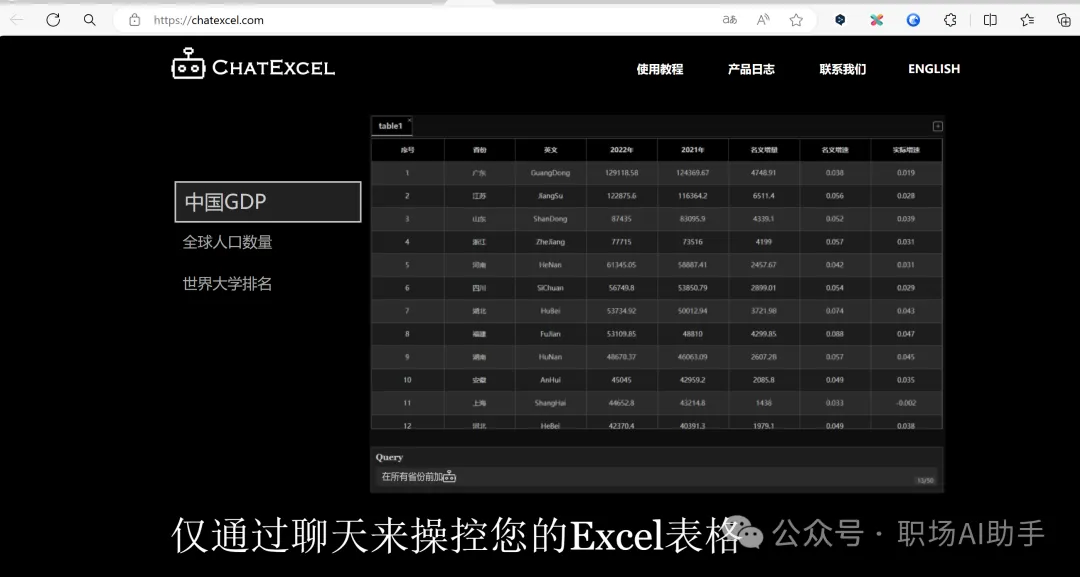The height and width of the screenshot is (577, 1080).
Task: Open the collections icon in browser toolbar
Action: point(1063,20)
